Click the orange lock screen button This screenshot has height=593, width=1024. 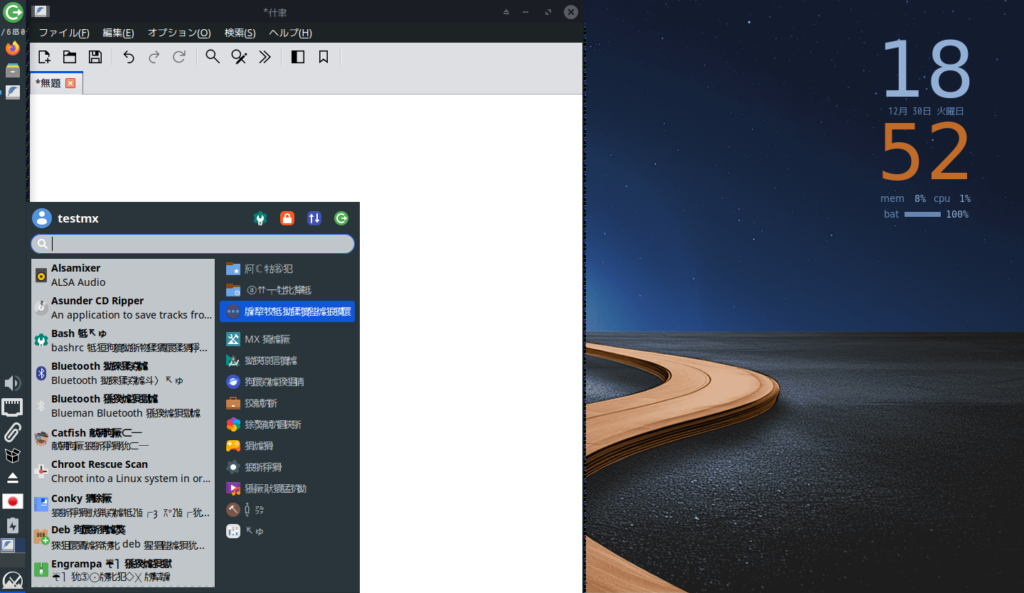click(287, 218)
